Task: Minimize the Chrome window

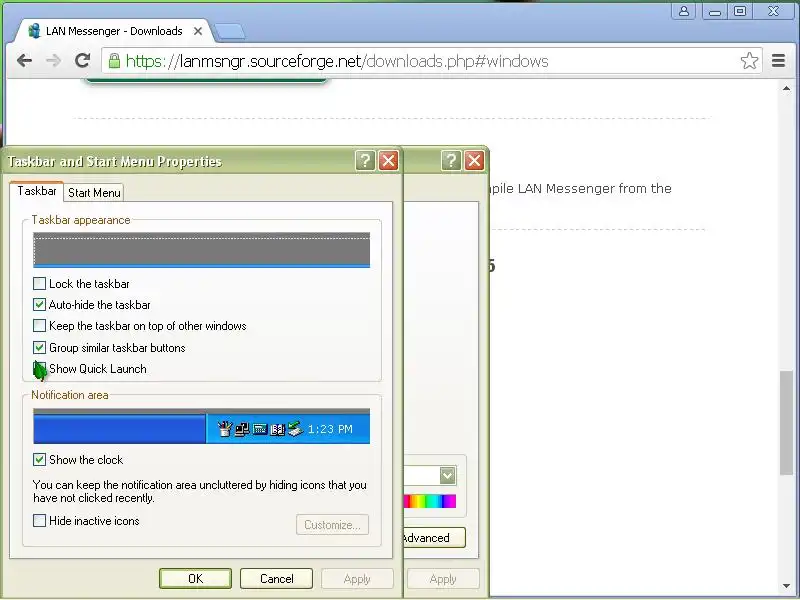Action: point(715,11)
